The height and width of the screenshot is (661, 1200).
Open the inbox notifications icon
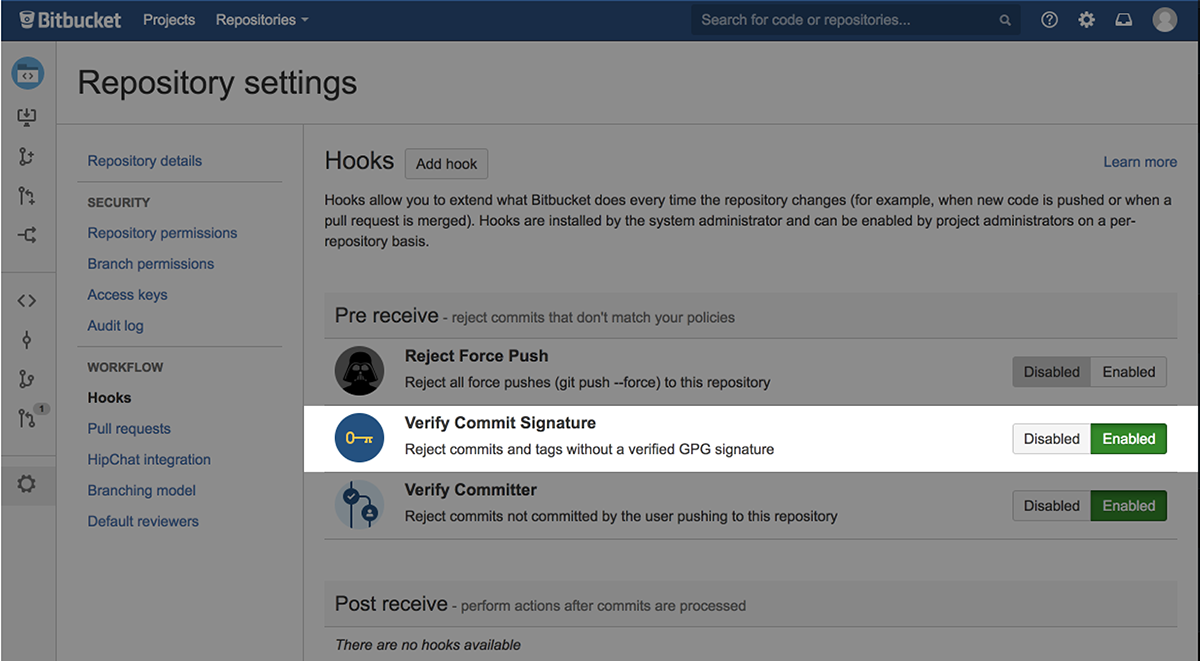point(1123,19)
